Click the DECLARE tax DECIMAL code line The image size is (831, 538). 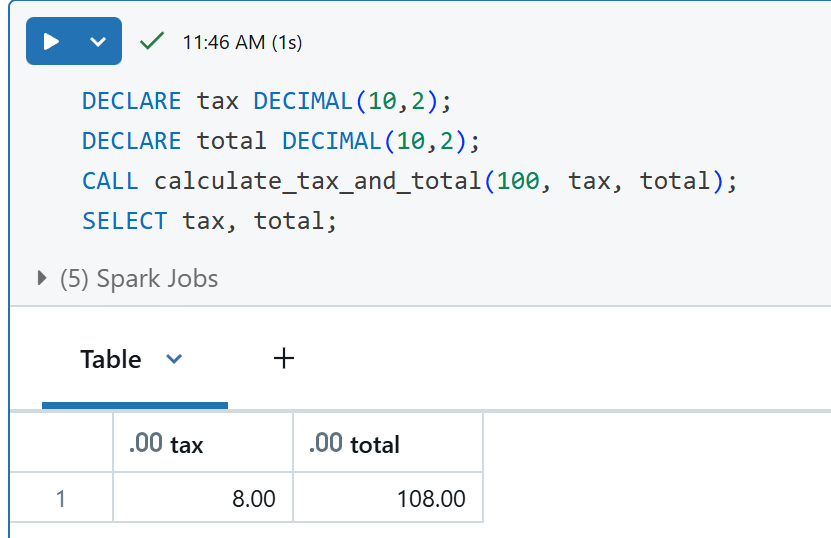[x=267, y=101]
